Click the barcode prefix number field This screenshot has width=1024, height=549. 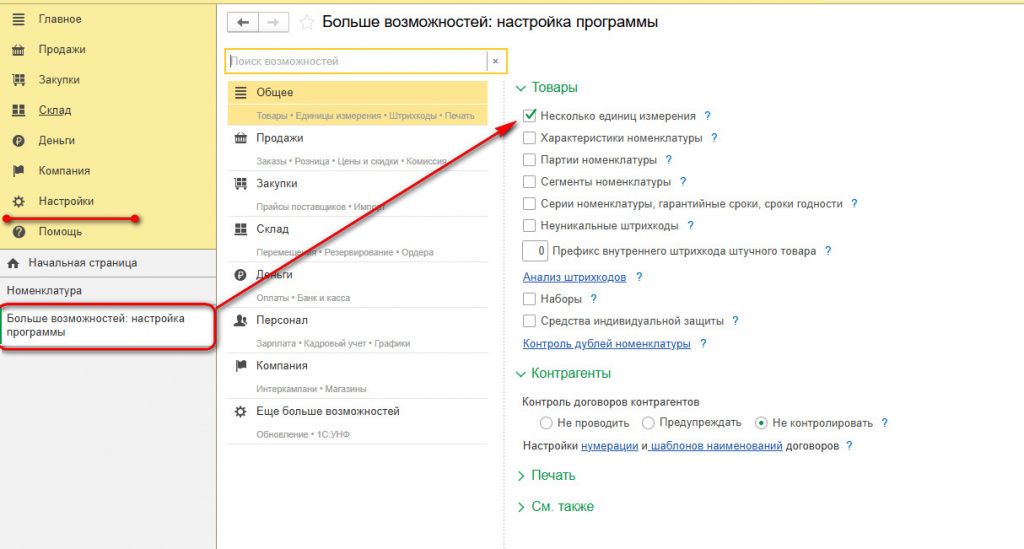[535, 251]
